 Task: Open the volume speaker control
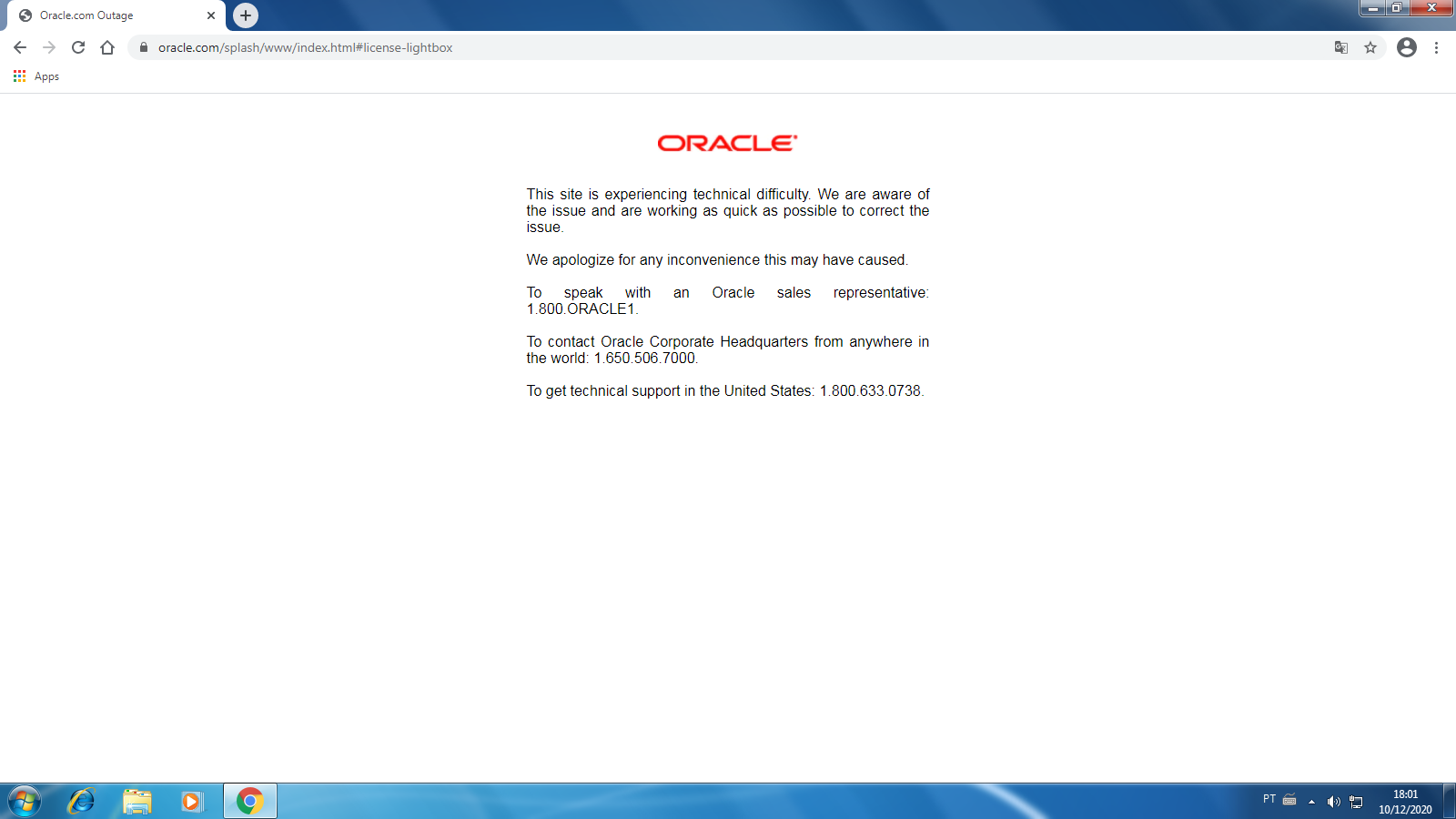tap(1333, 802)
